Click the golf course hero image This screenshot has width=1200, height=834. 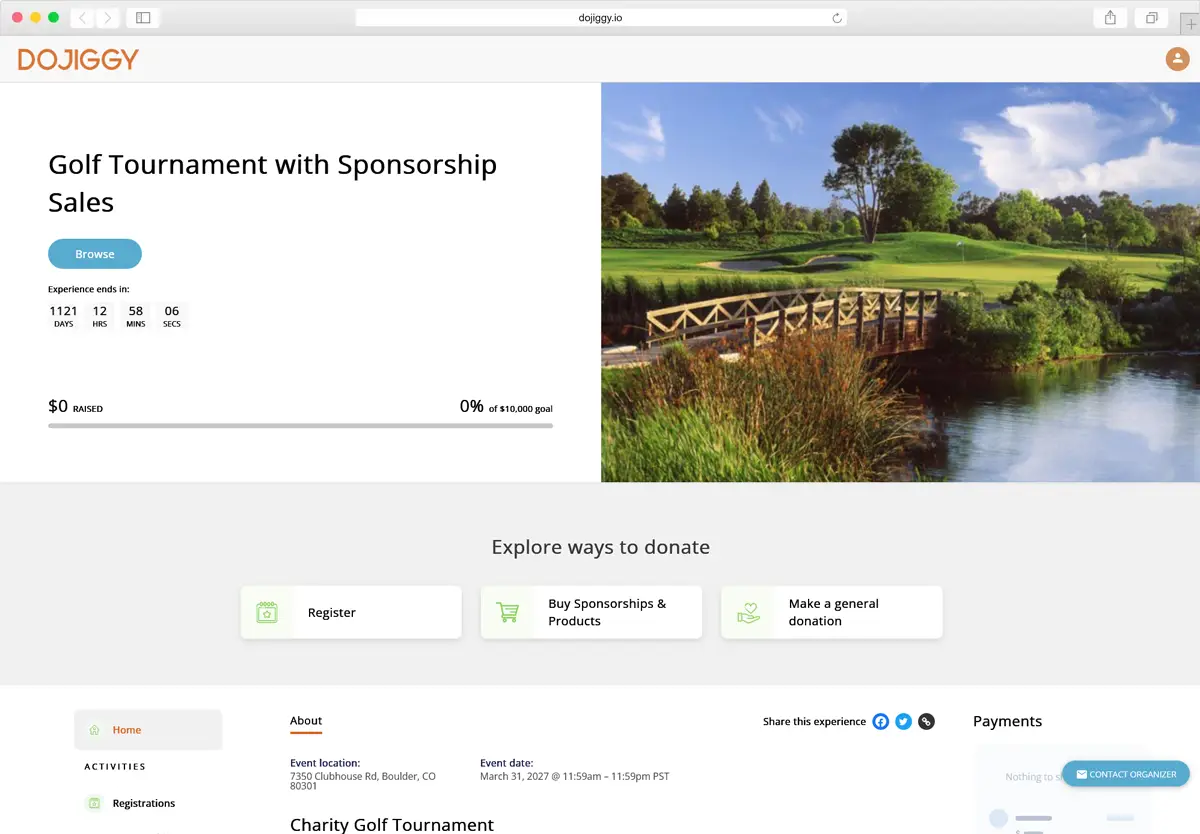pos(900,281)
